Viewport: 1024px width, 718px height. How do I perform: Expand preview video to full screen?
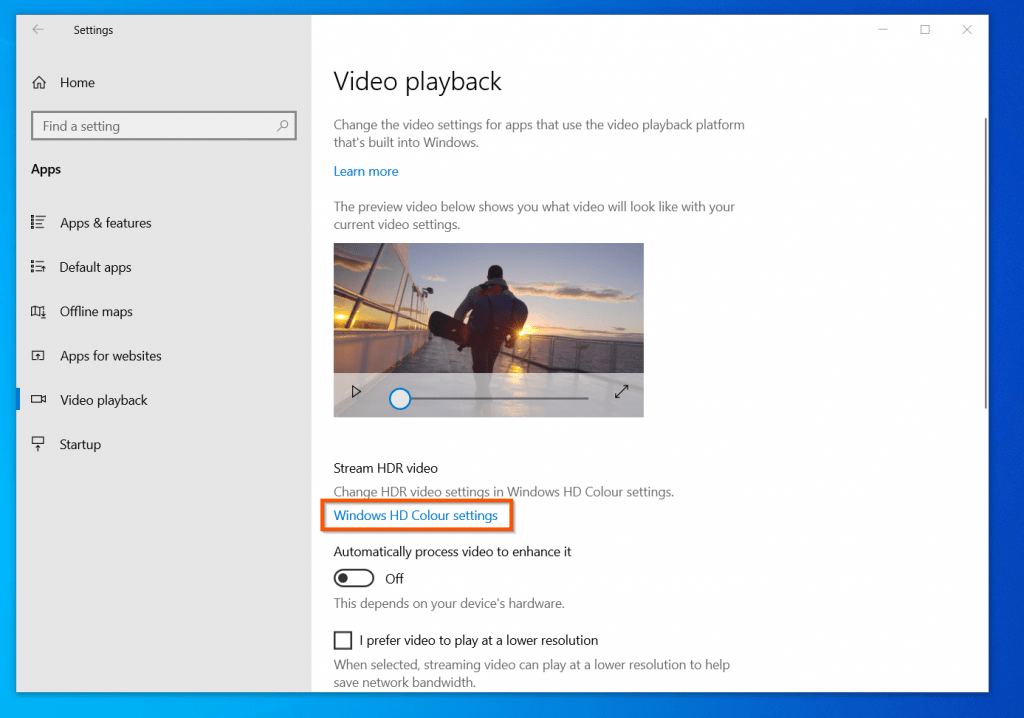pos(621,391)
